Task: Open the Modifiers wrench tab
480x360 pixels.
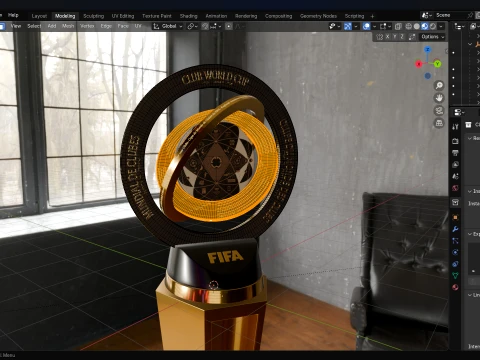Action: 455,229
